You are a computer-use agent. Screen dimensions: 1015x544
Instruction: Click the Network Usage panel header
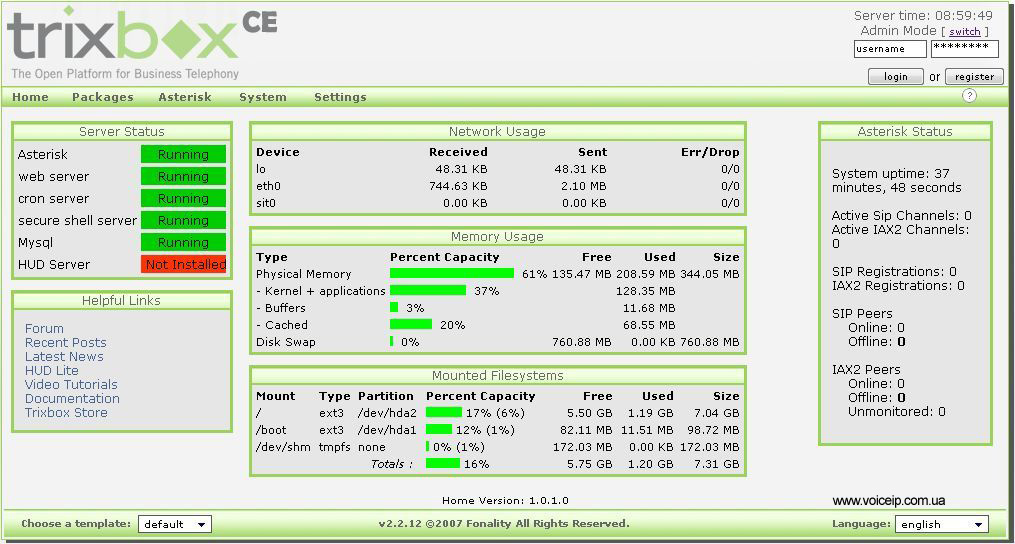click(x=497, y=131)
